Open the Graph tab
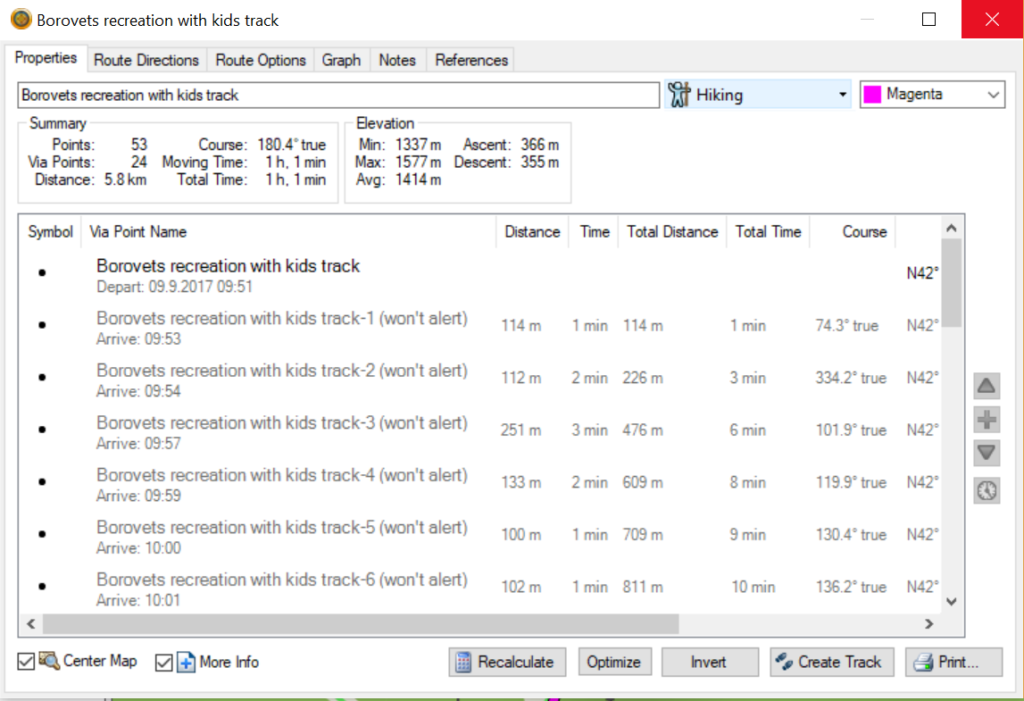 click(341, 60)
